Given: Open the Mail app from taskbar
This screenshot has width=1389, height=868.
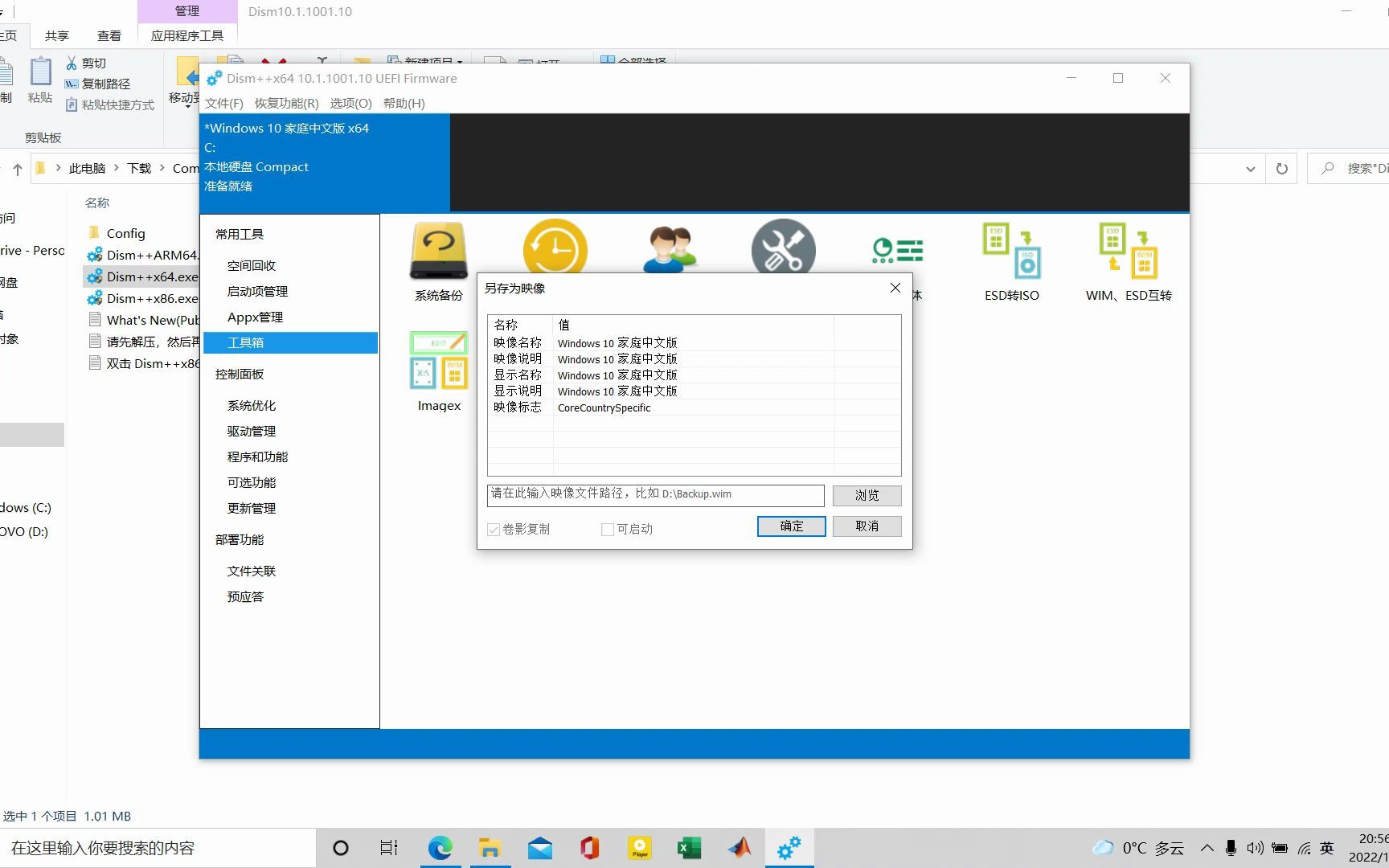Looking at the screenshot, I should point(539,848).
